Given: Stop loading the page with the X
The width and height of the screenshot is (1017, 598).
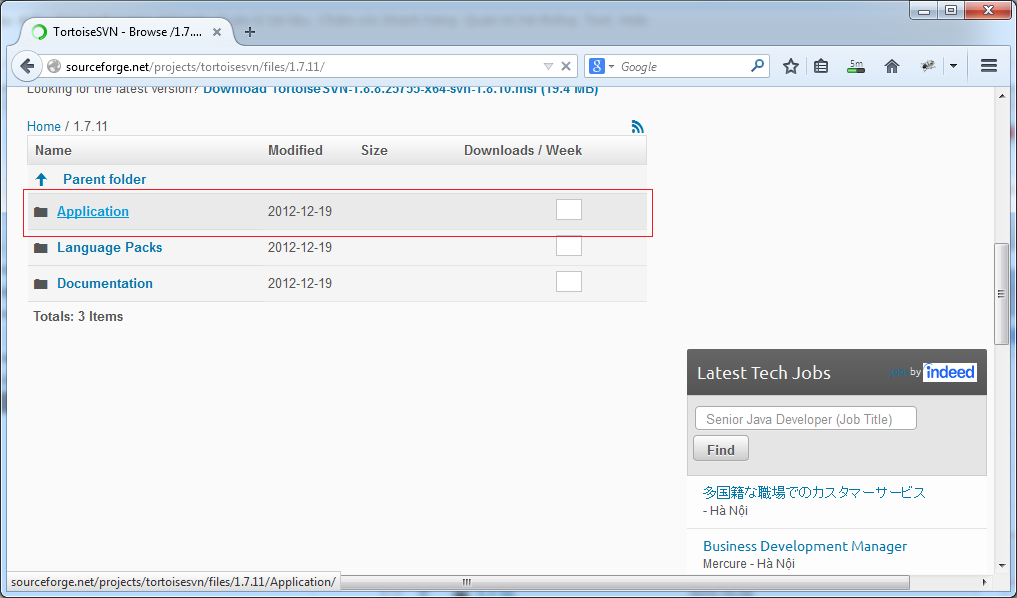Looking at the screenshot, I should pos(566,66).
